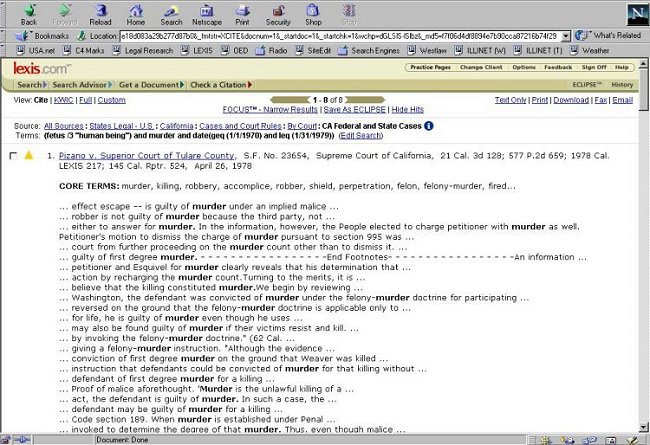This screenshot has height=445, width=650.
Task: Click the blue source info icon
Action: [x=429, y=126]
